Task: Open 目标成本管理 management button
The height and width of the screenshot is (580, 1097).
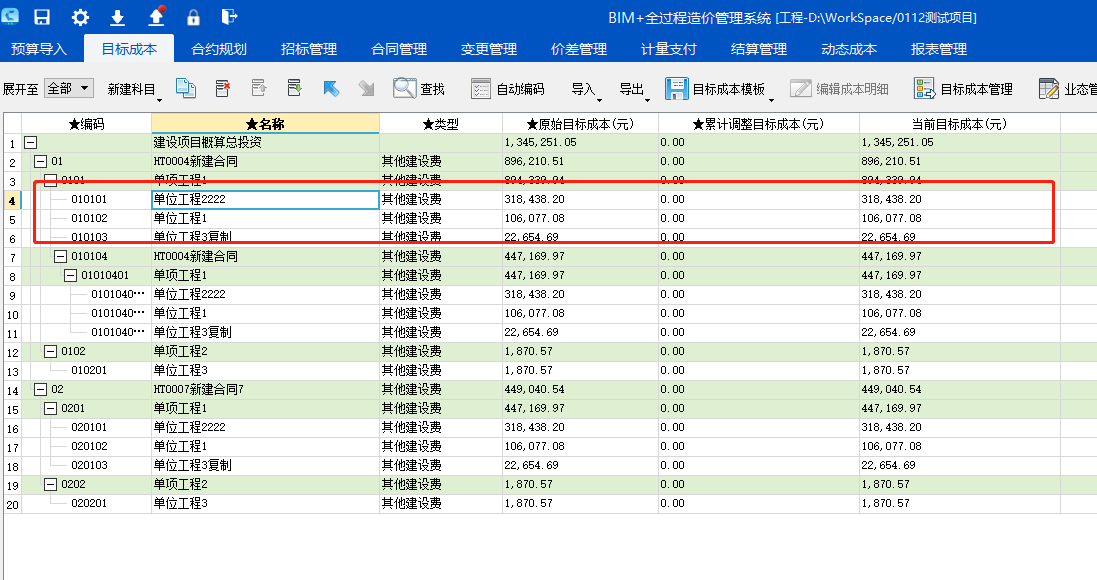Action: coord(963,89)
